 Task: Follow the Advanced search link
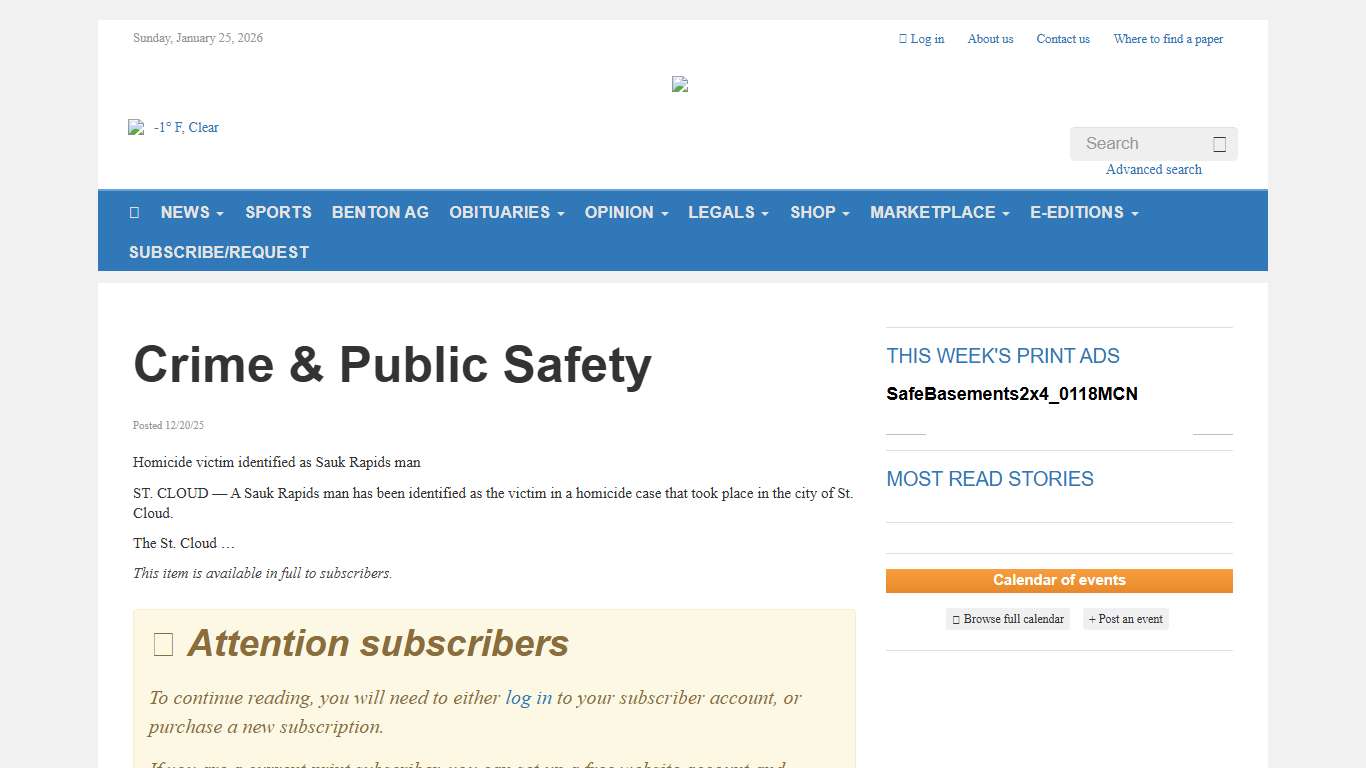pos(1153,169)
